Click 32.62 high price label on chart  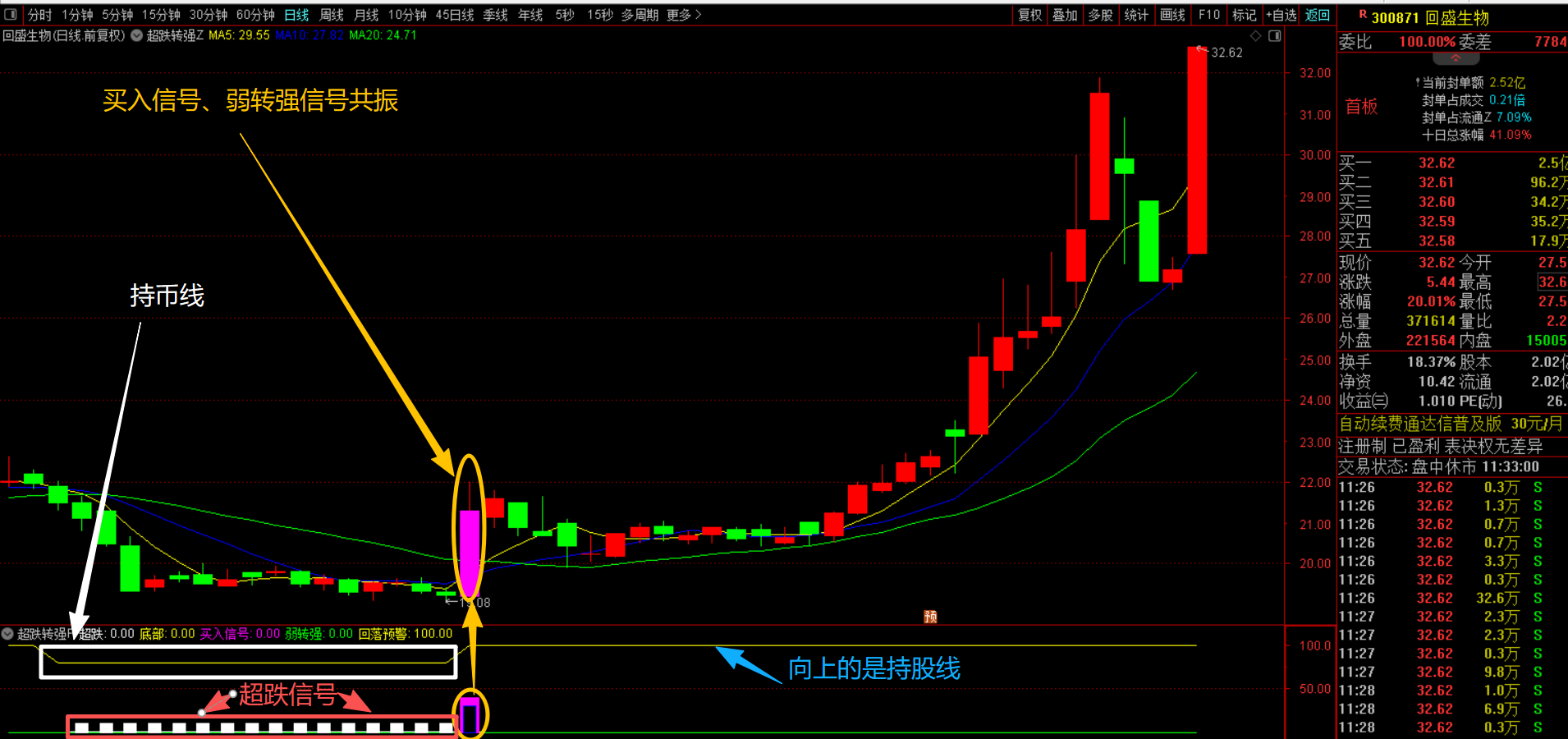pos(1226,53)
